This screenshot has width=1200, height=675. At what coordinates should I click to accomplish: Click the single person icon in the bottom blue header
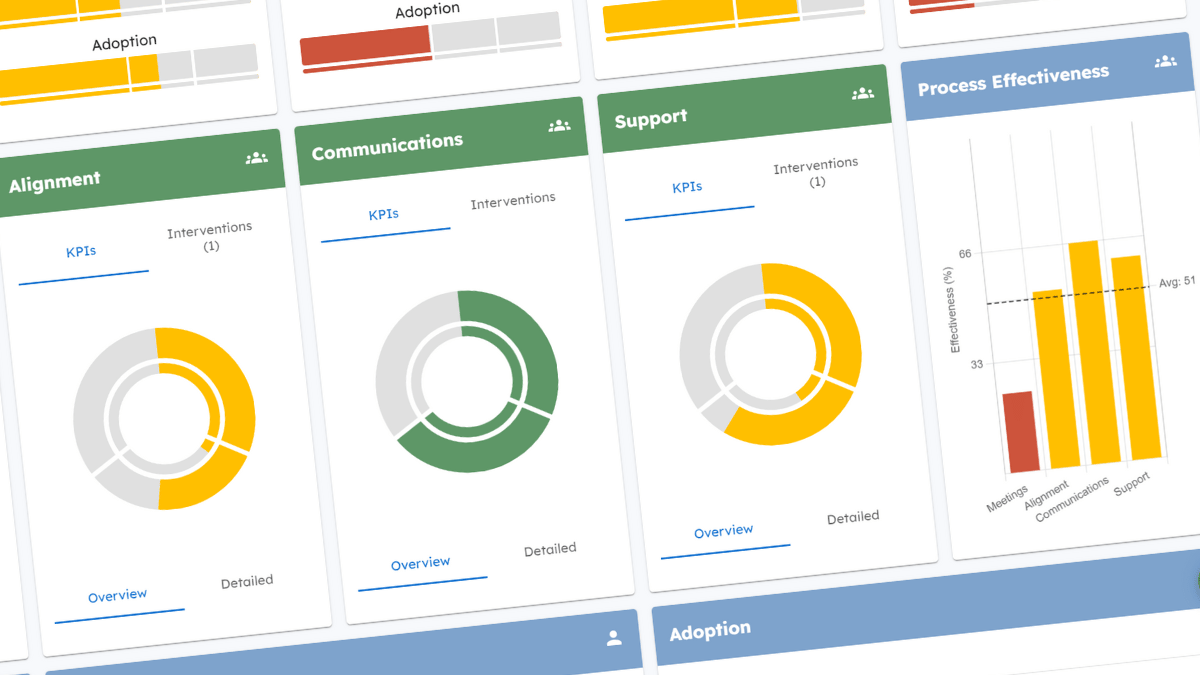point(614,638)
